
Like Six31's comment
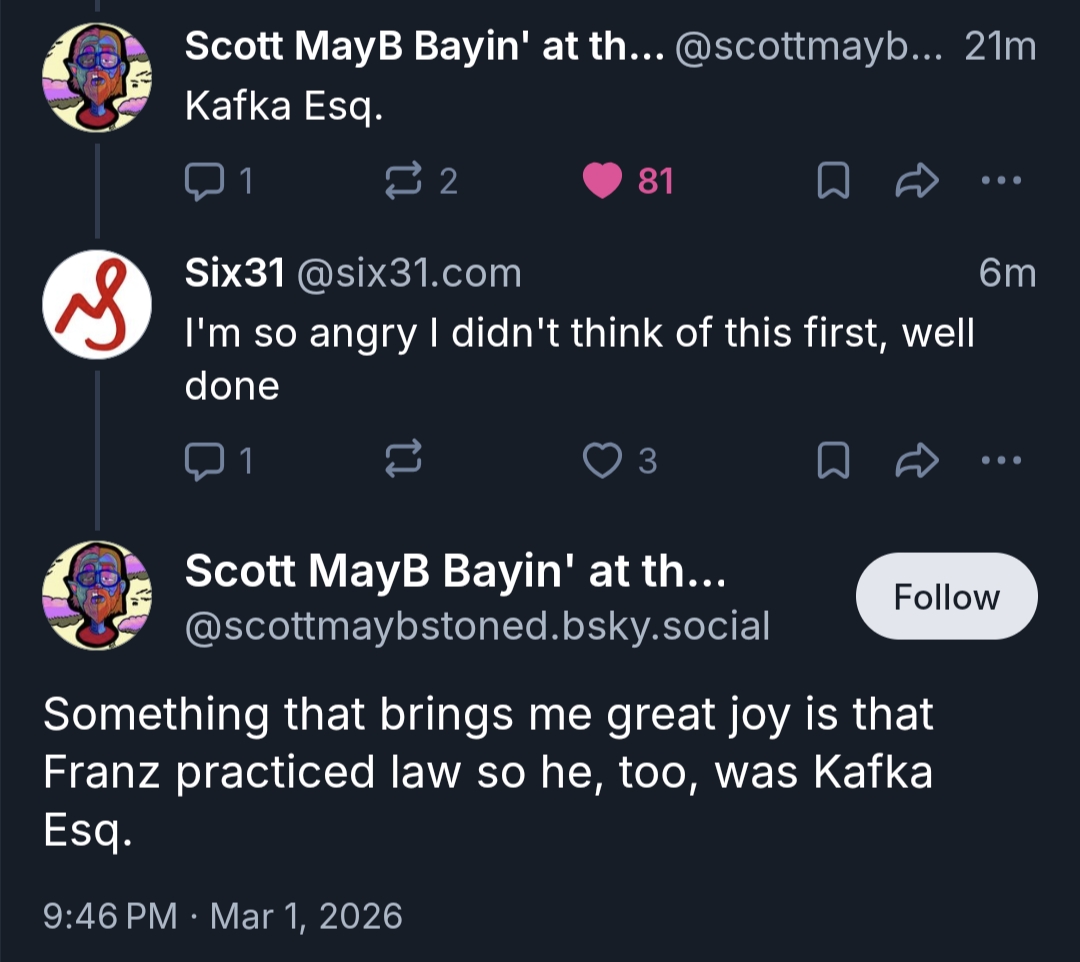[x=603, y=460]
